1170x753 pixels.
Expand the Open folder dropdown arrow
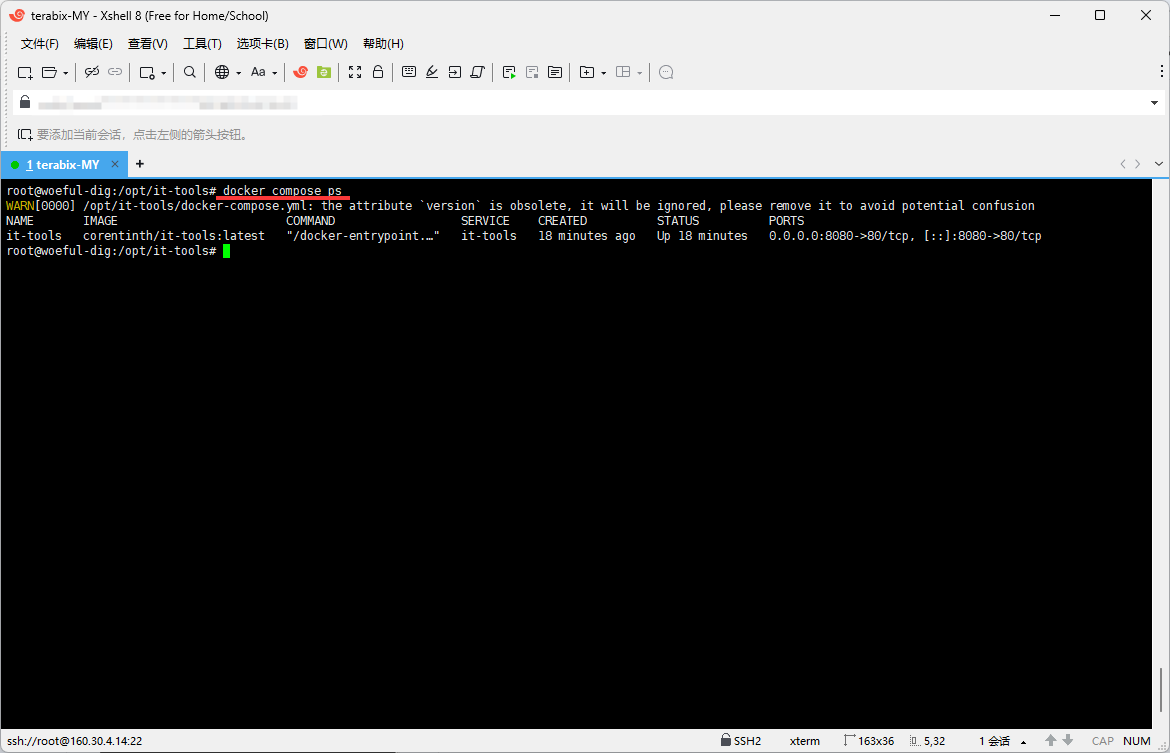[x=66, y=73]
